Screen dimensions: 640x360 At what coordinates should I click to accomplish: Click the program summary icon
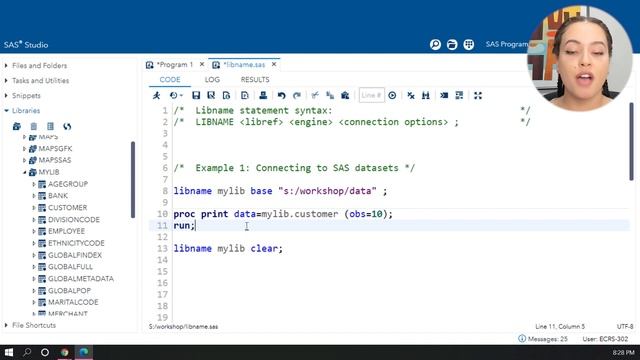(227, 96)
